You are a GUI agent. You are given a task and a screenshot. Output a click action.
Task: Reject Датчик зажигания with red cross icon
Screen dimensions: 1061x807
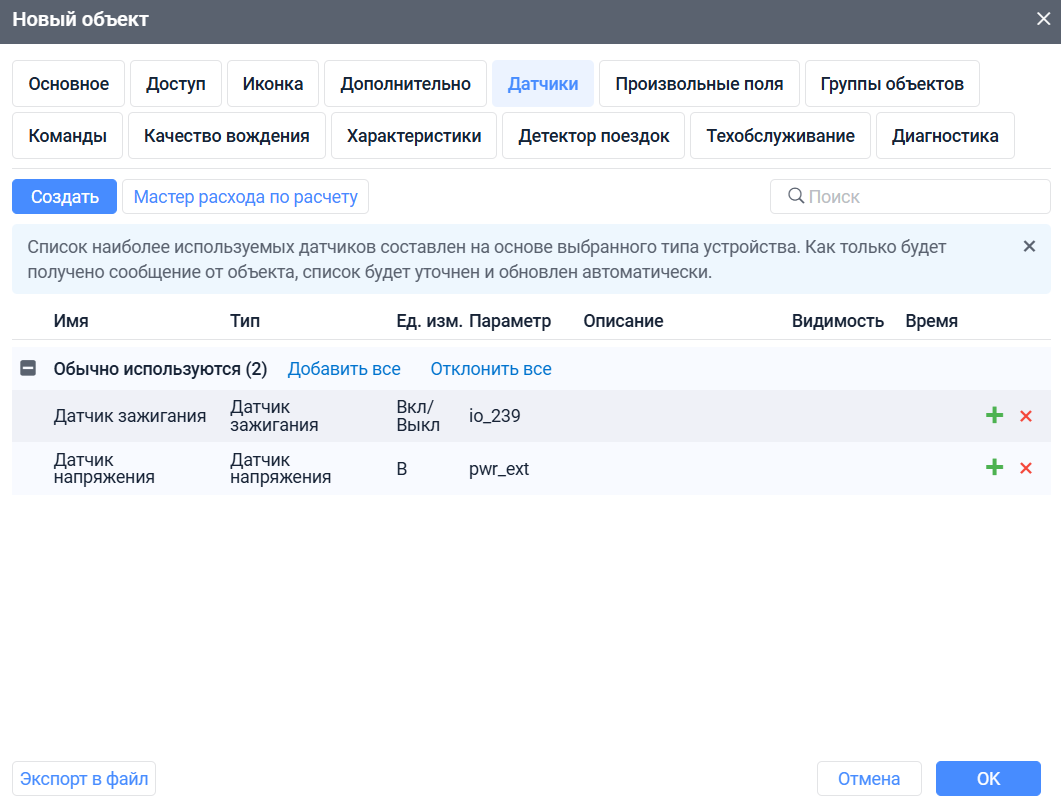(x=1025, y=415)
